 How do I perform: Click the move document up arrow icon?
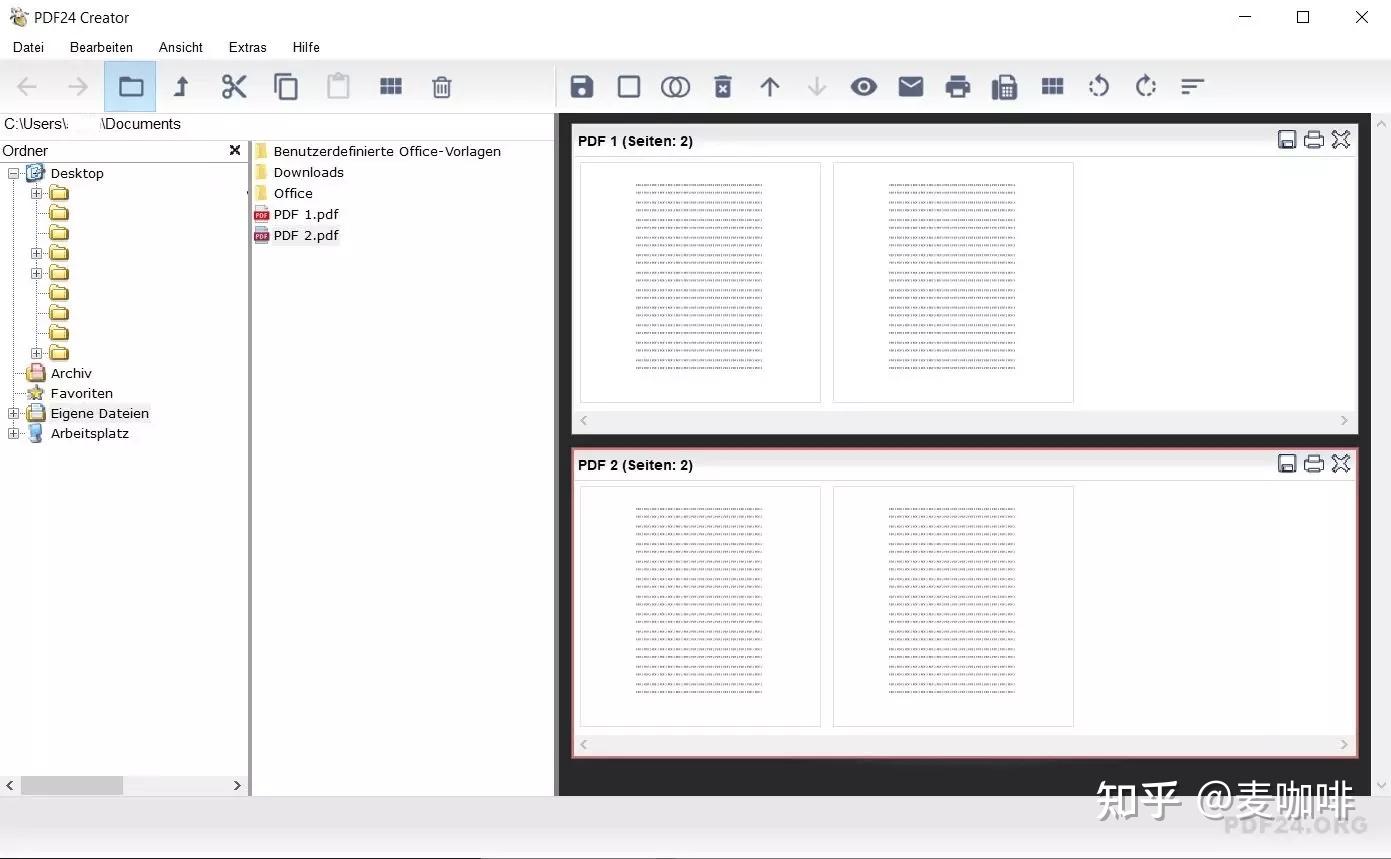pyautogui.click(x=769, y=87)
